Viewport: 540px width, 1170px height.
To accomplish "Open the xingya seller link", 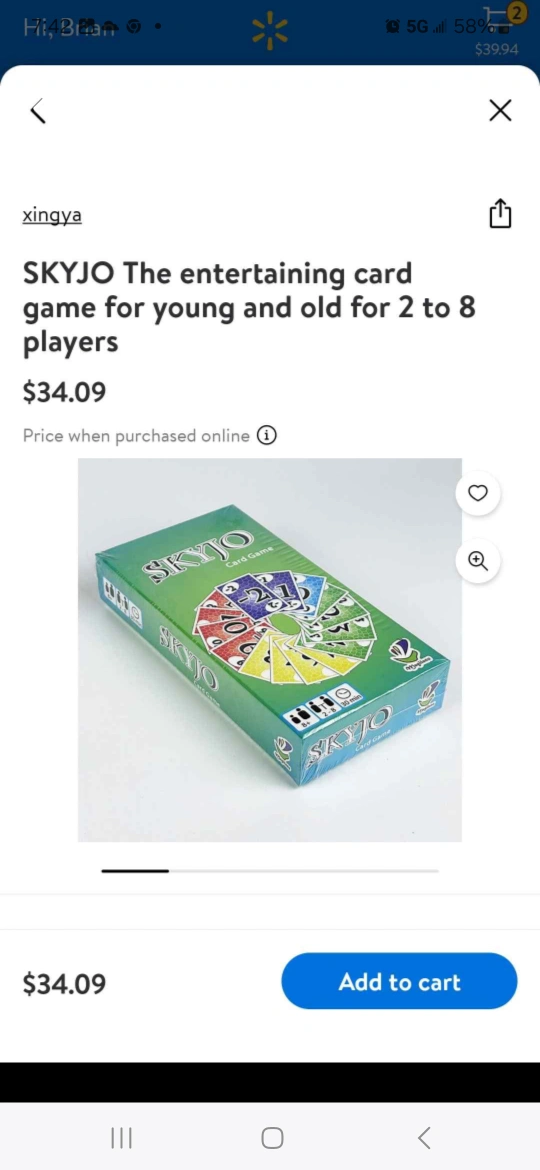I will 52,216.
